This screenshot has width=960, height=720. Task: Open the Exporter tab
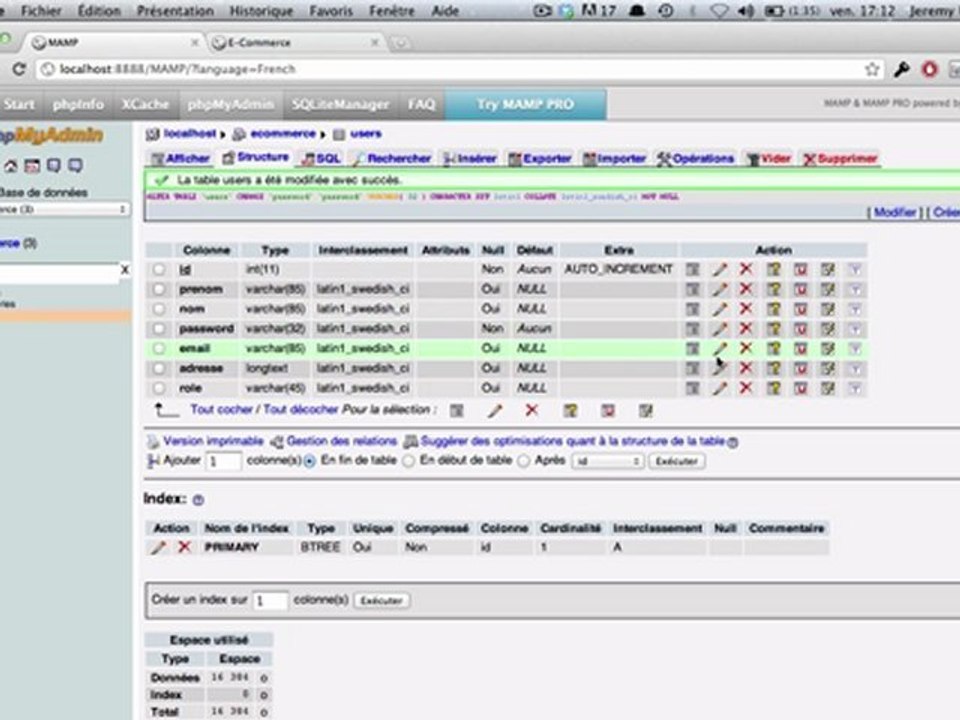click(x=540, y=159)
